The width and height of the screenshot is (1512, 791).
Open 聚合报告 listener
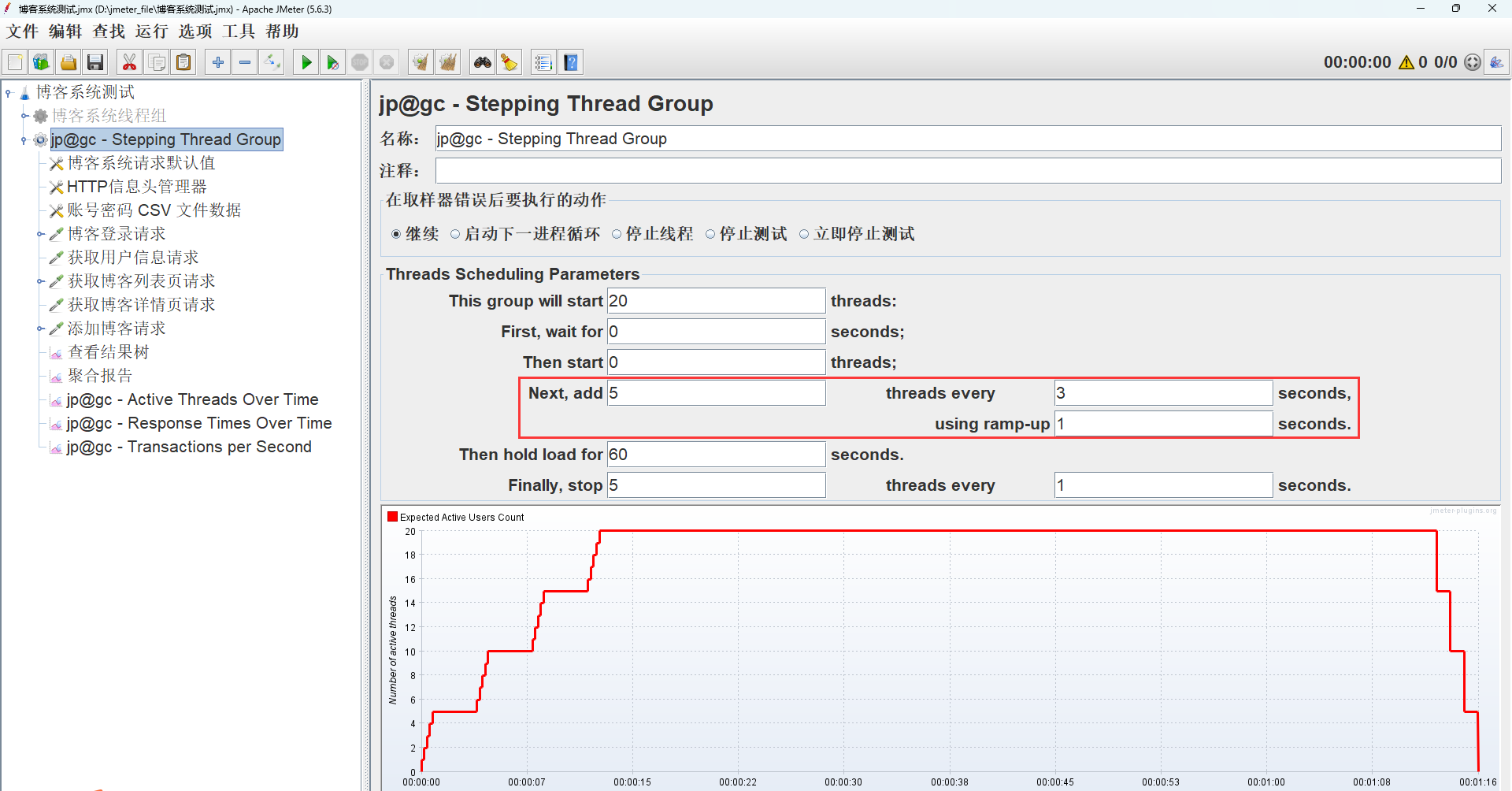tap(100, 376)
